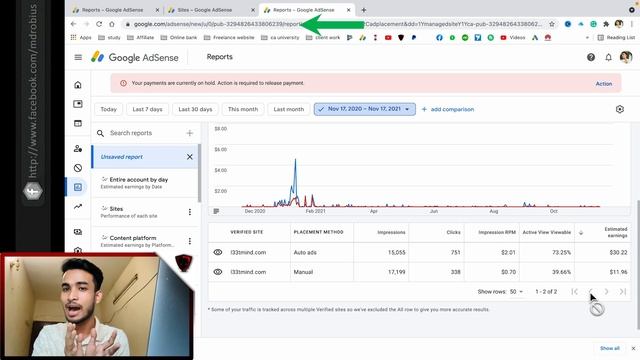Image resolution: width=640 pixels, height=360 pixels.
Task: Close the Unsaved report entry
Action: 189,157
